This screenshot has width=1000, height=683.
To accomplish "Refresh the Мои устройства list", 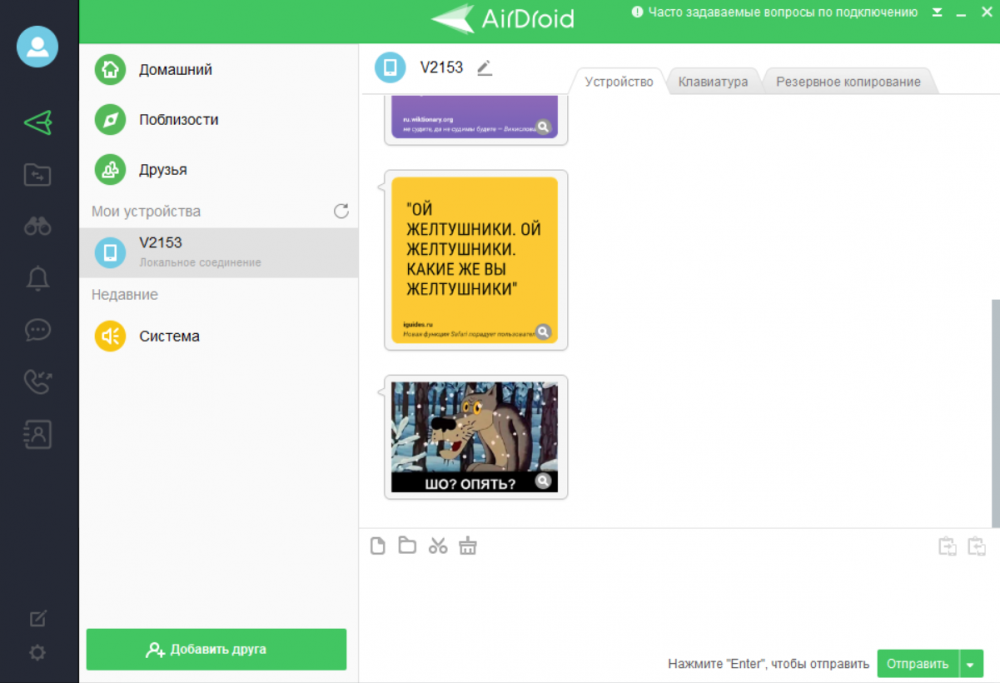I will click(x=341, y=211).
